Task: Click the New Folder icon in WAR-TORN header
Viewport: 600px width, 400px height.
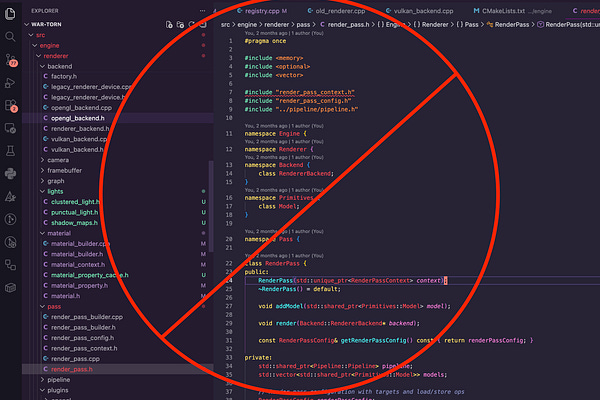Action: (x=180, y=24)
